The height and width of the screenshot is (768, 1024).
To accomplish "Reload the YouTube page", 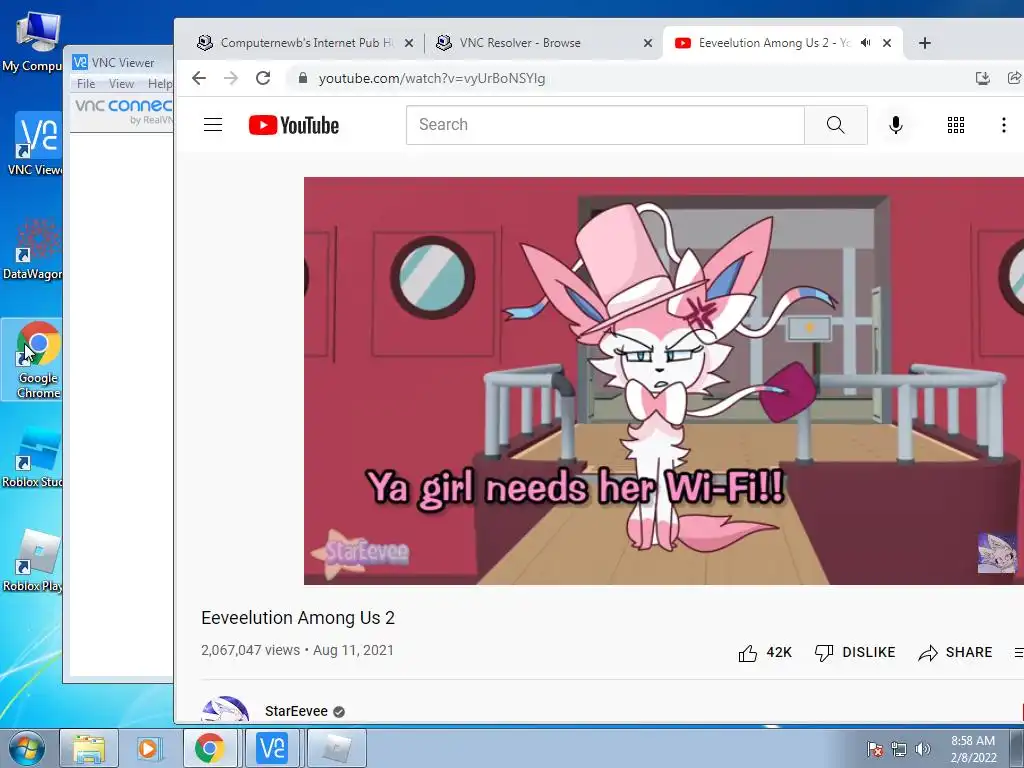I will click(263, 78).
